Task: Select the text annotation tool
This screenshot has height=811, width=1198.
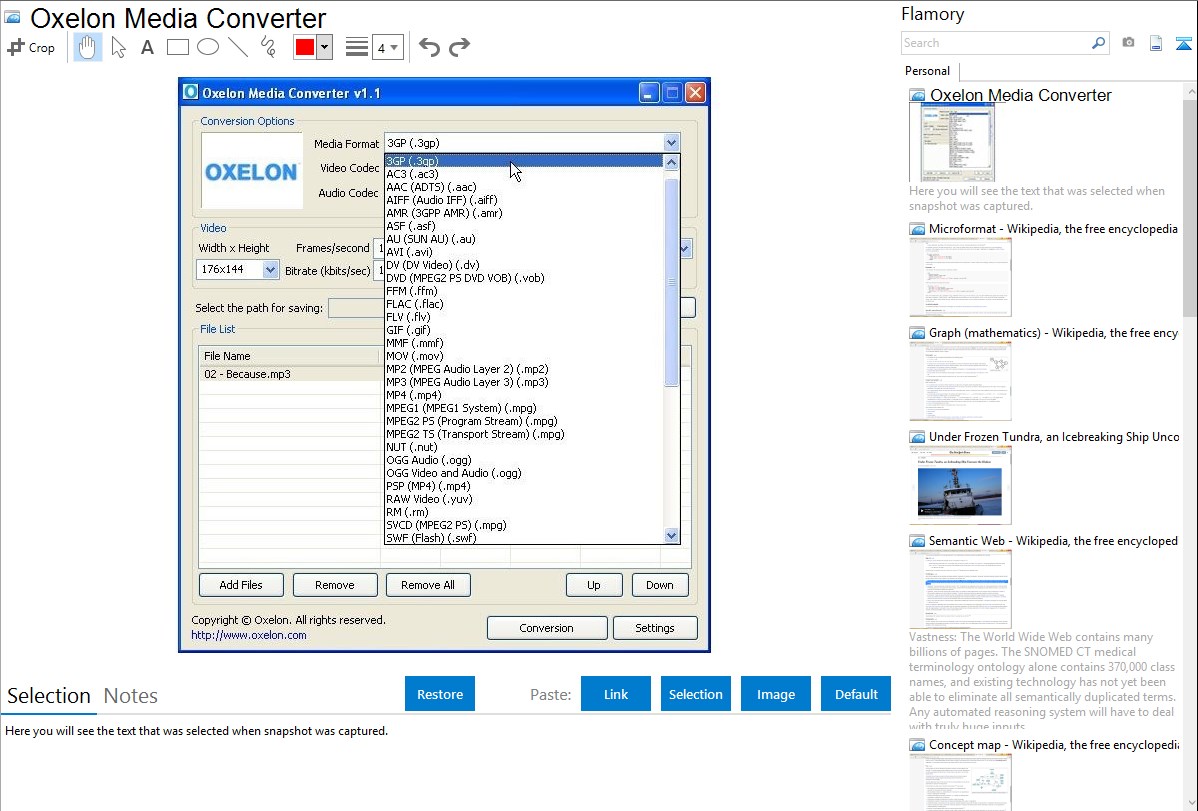Action: pyautogui.click(x=147, y=47)
